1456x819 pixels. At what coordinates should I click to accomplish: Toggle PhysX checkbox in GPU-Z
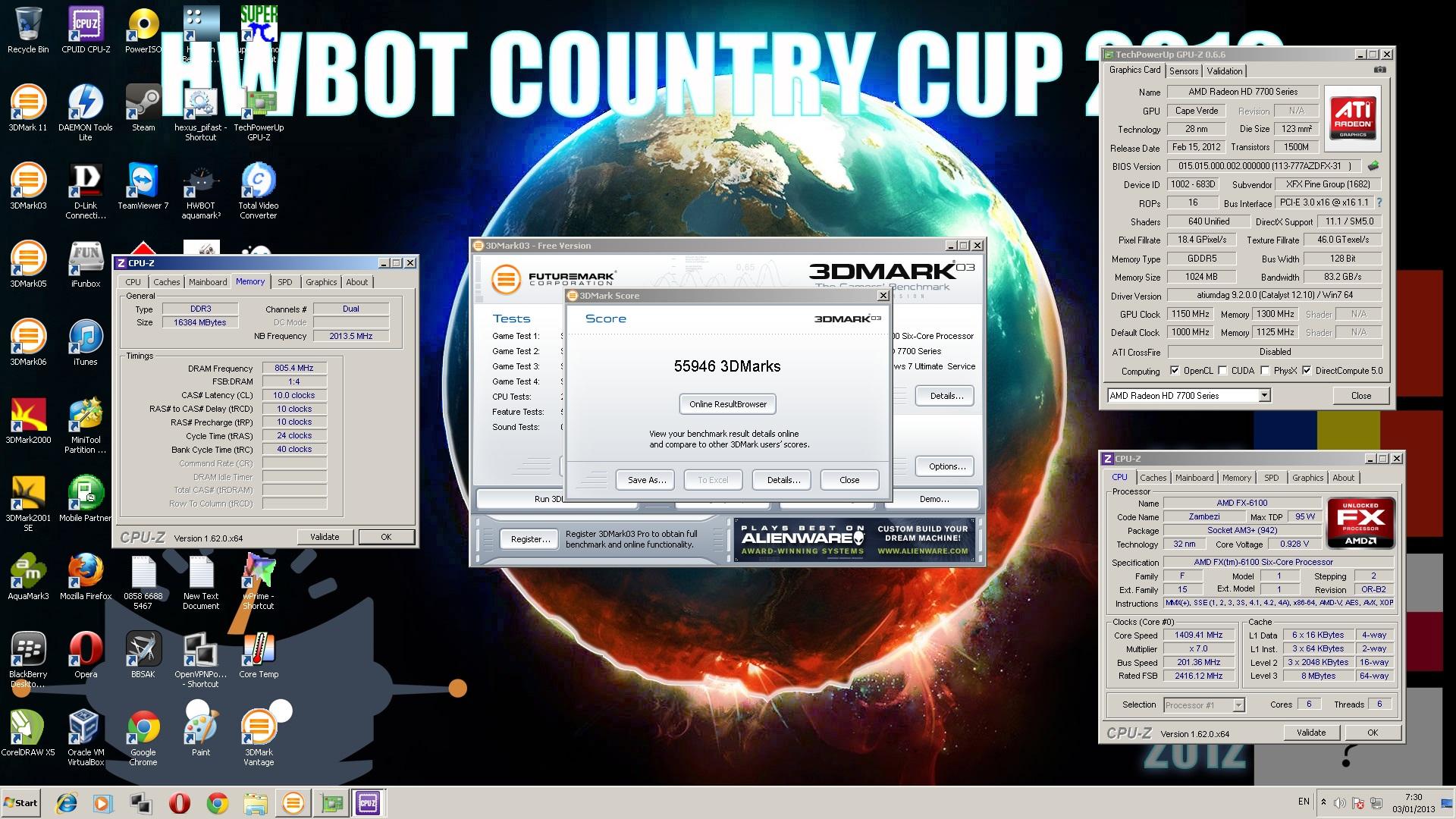[x=1265, y=371]
